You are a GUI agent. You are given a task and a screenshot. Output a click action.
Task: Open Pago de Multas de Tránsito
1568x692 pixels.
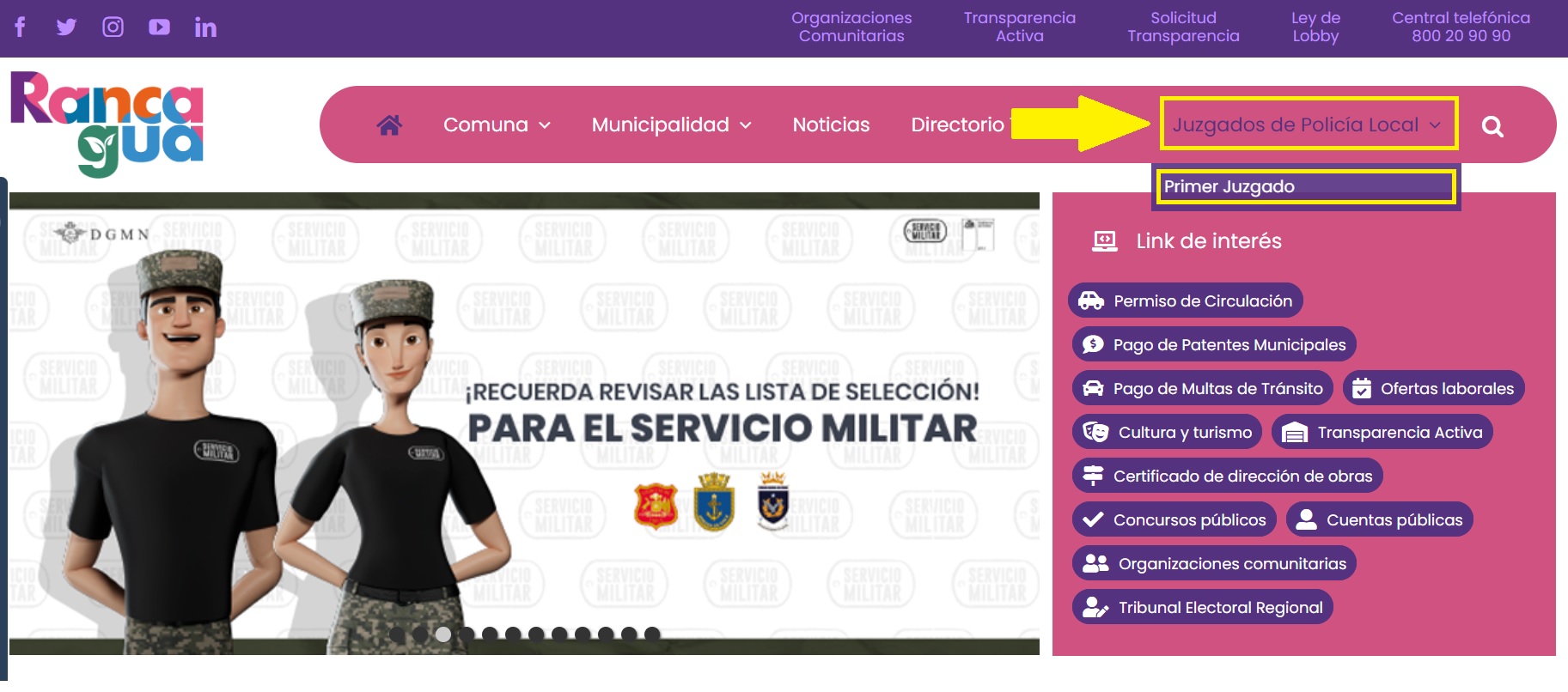pos(1203,388)
